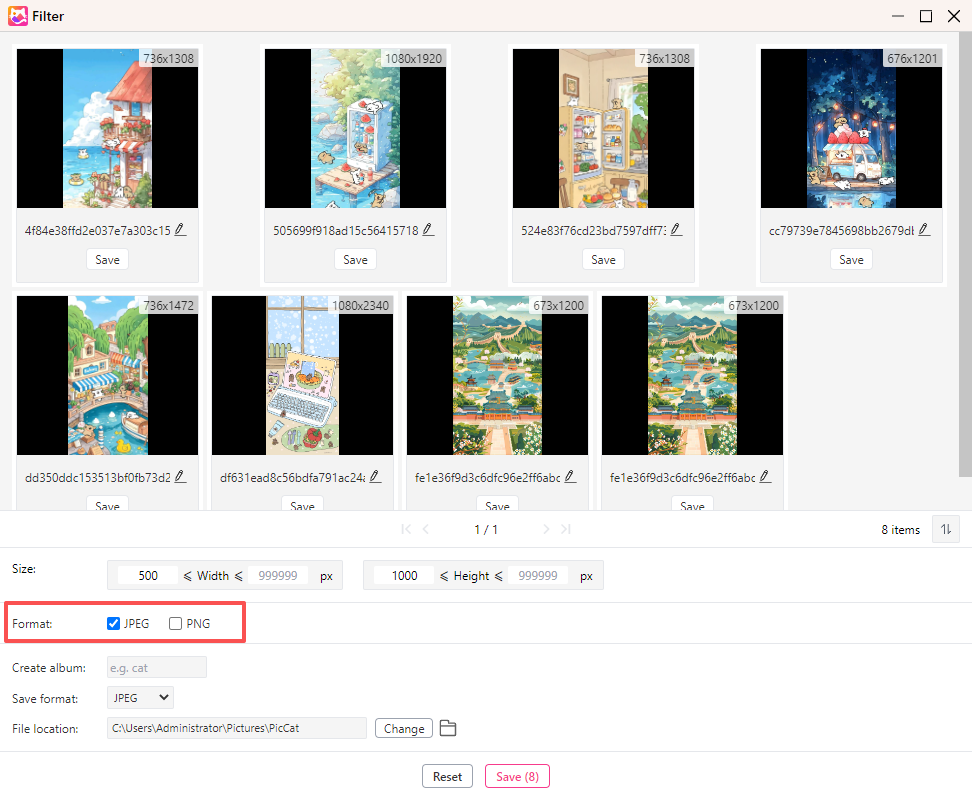Reset the filter settings

coord(448,776)
